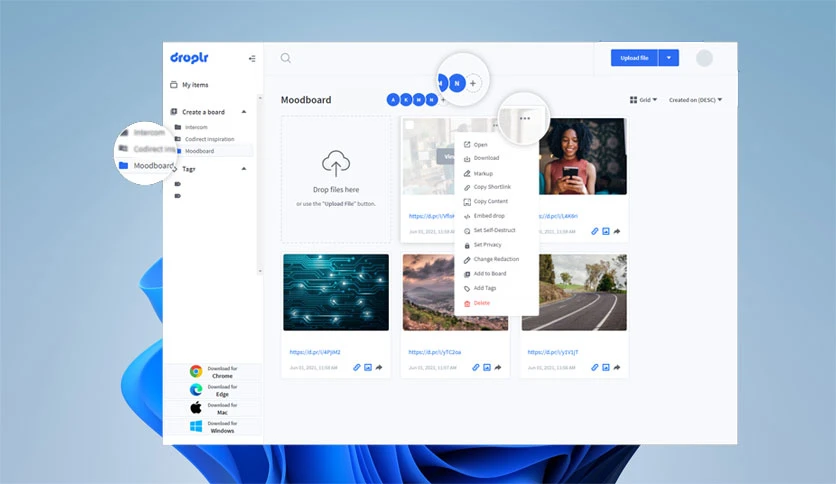This screenshot has height=484, width=836.
Task: Choose Set Privacy in the context menu
Action: point(487,245)
